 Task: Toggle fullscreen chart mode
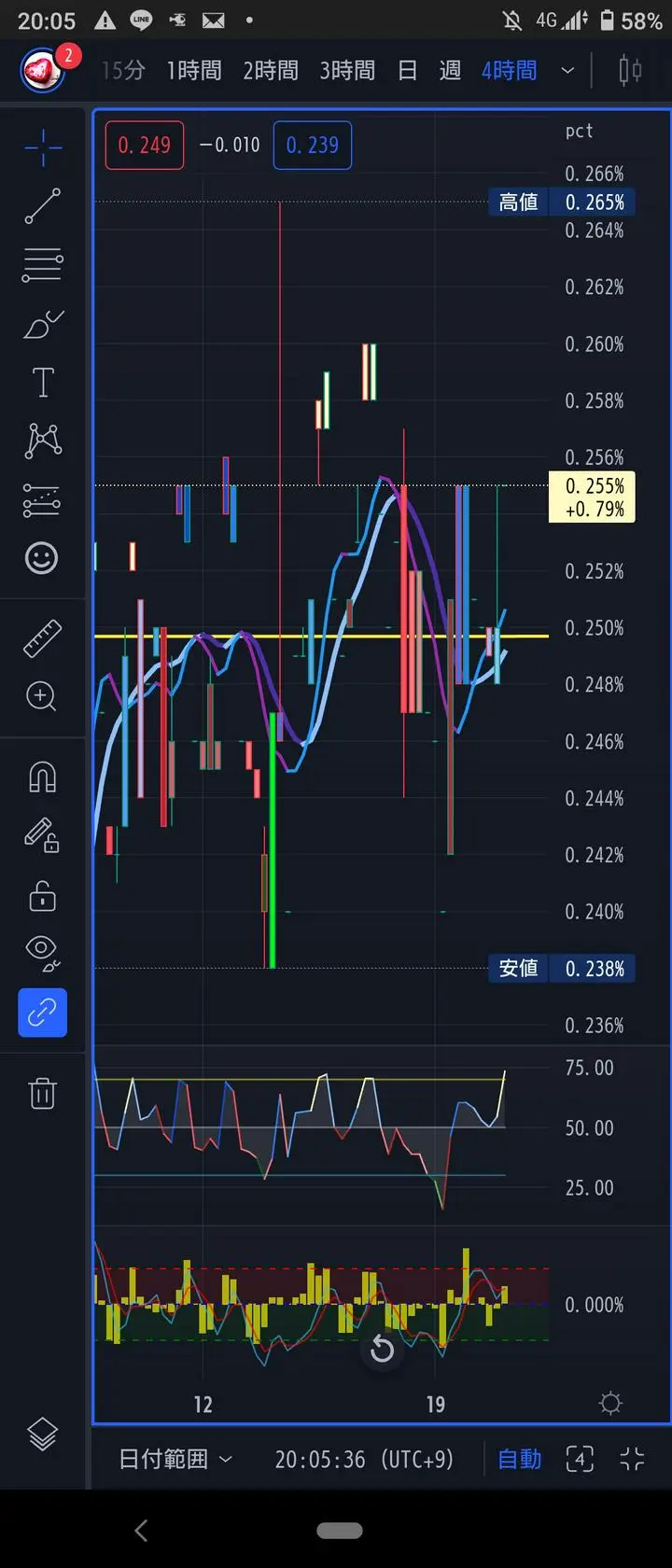(632, 1459)
